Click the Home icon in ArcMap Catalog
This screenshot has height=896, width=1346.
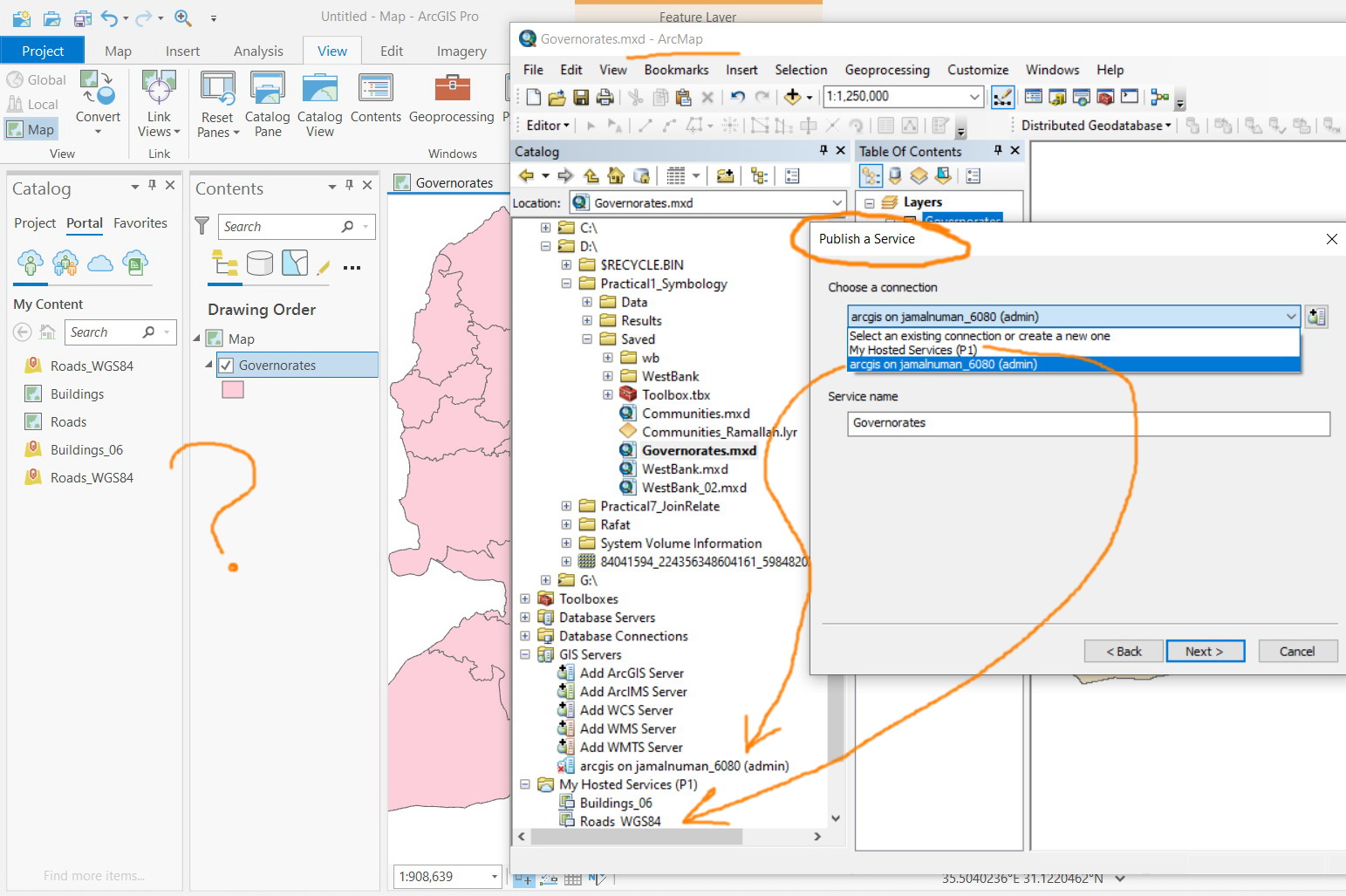tap(616, 176)
